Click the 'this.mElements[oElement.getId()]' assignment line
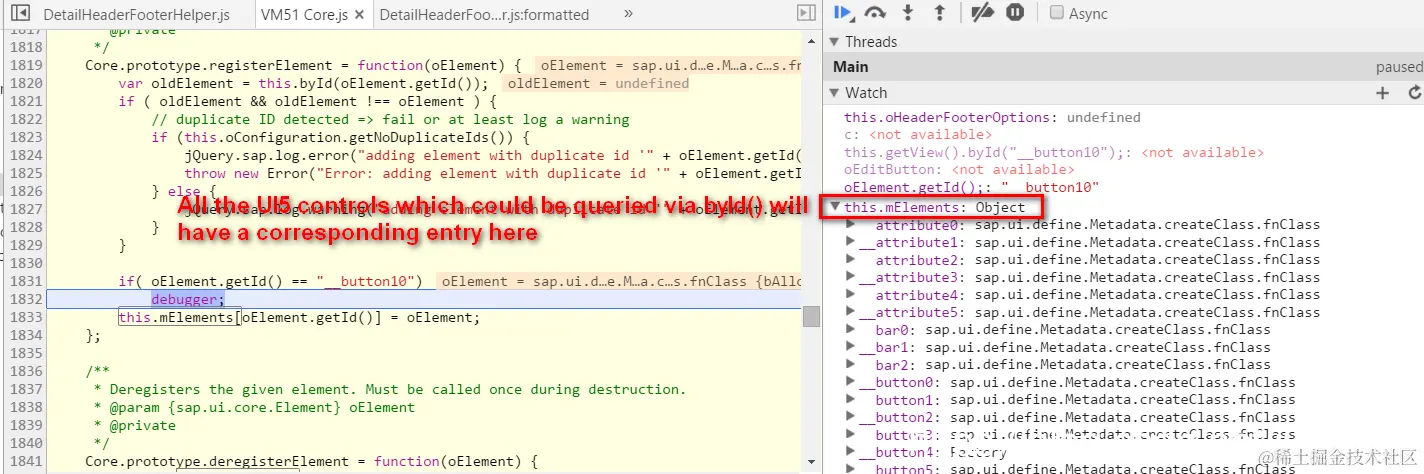1424x474 pixels. [299, 317]
